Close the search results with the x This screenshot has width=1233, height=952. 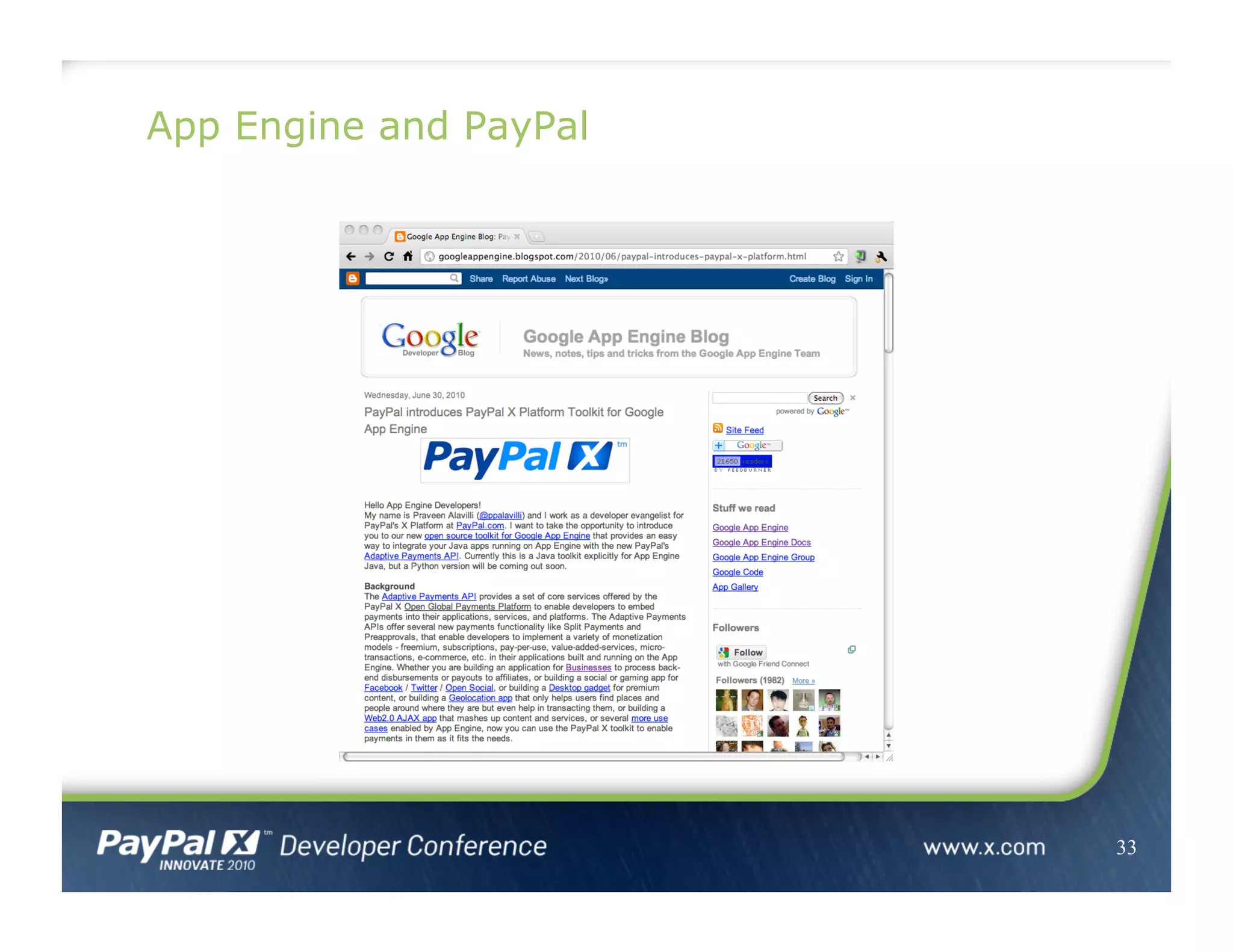coord(853,398)
